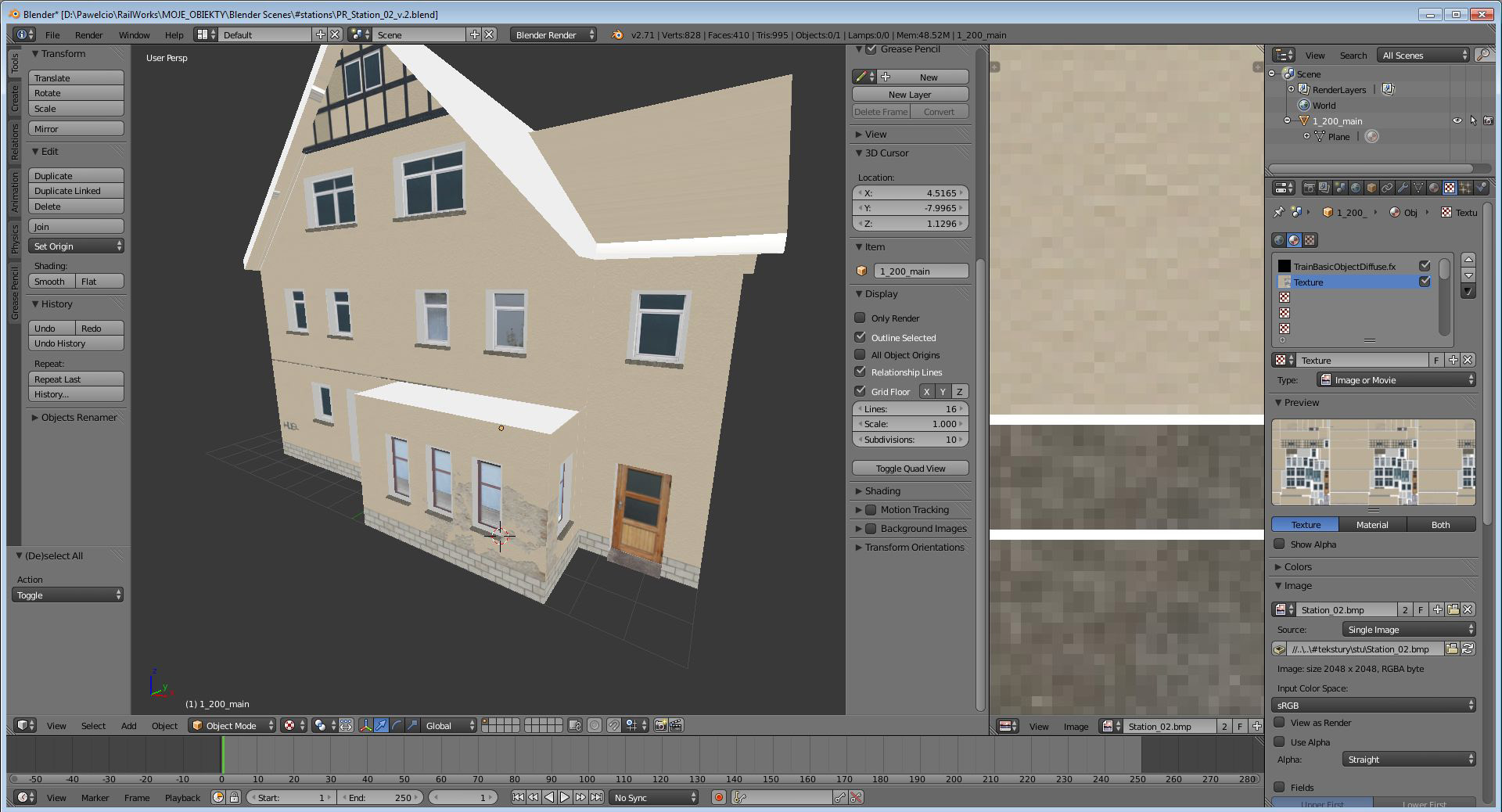Click the Toggle Quad View button

click(x=910, y=469)
